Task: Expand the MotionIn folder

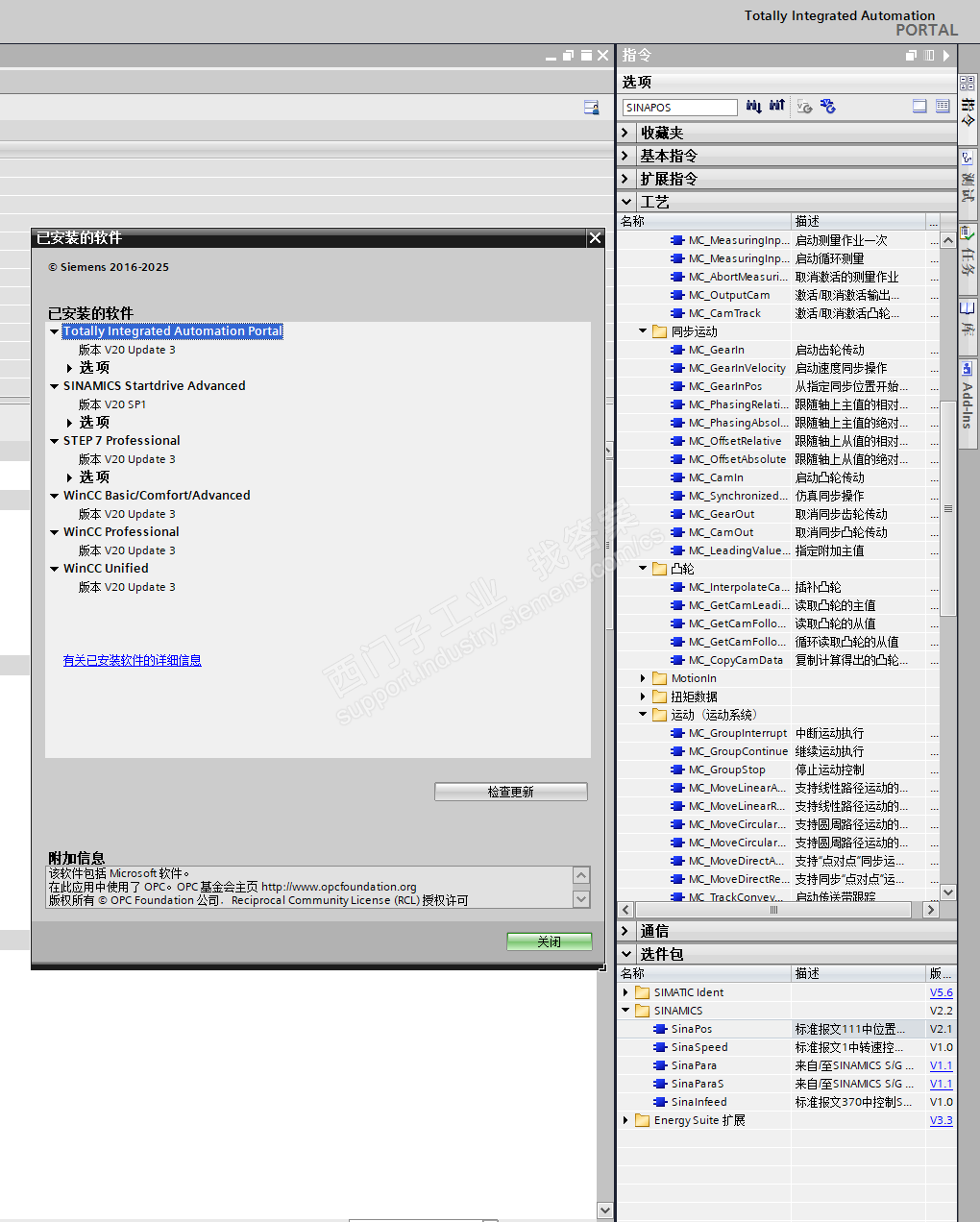Action: coord(643,678)
